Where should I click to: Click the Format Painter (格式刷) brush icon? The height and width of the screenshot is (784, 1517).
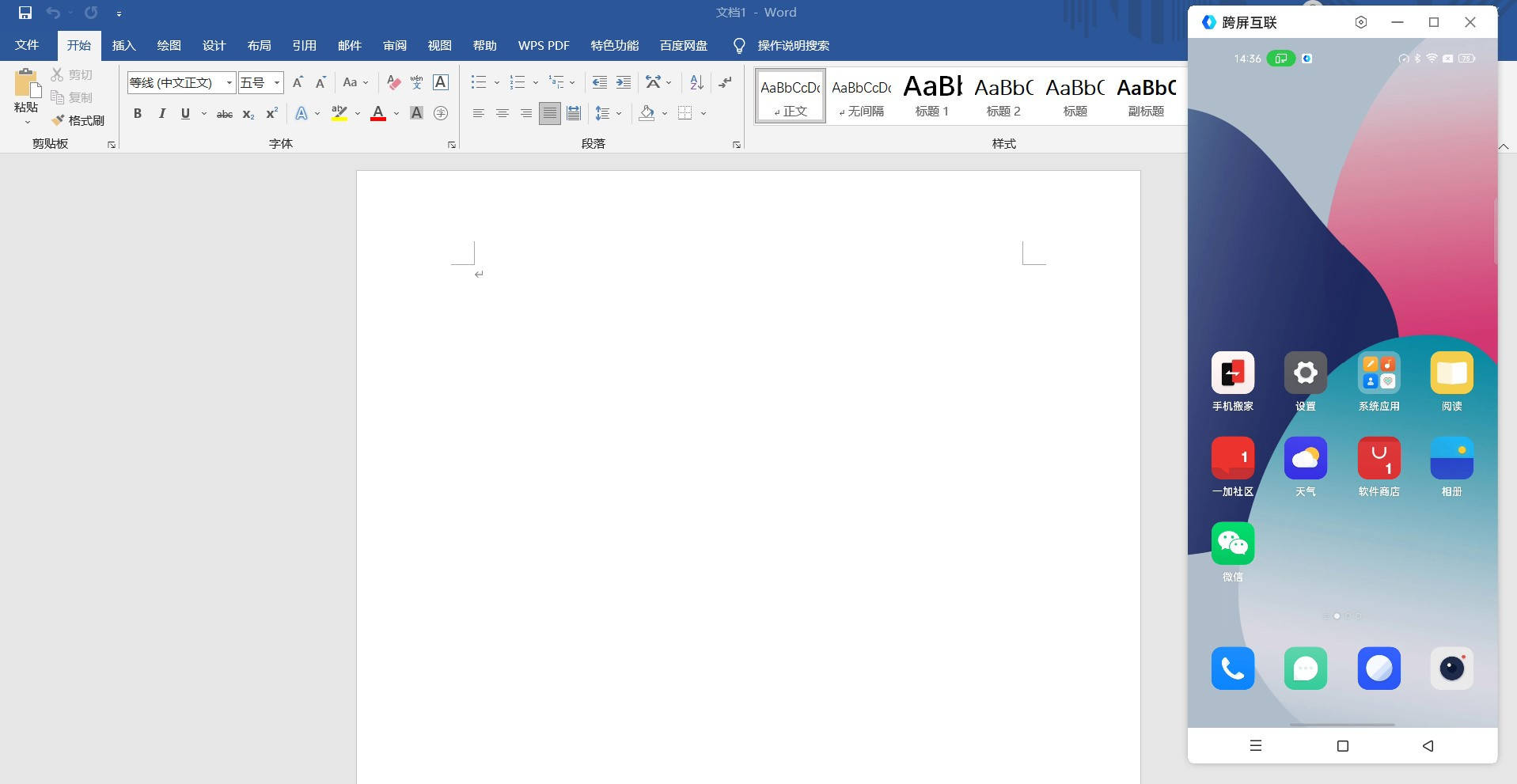click(x=58, y=120)
